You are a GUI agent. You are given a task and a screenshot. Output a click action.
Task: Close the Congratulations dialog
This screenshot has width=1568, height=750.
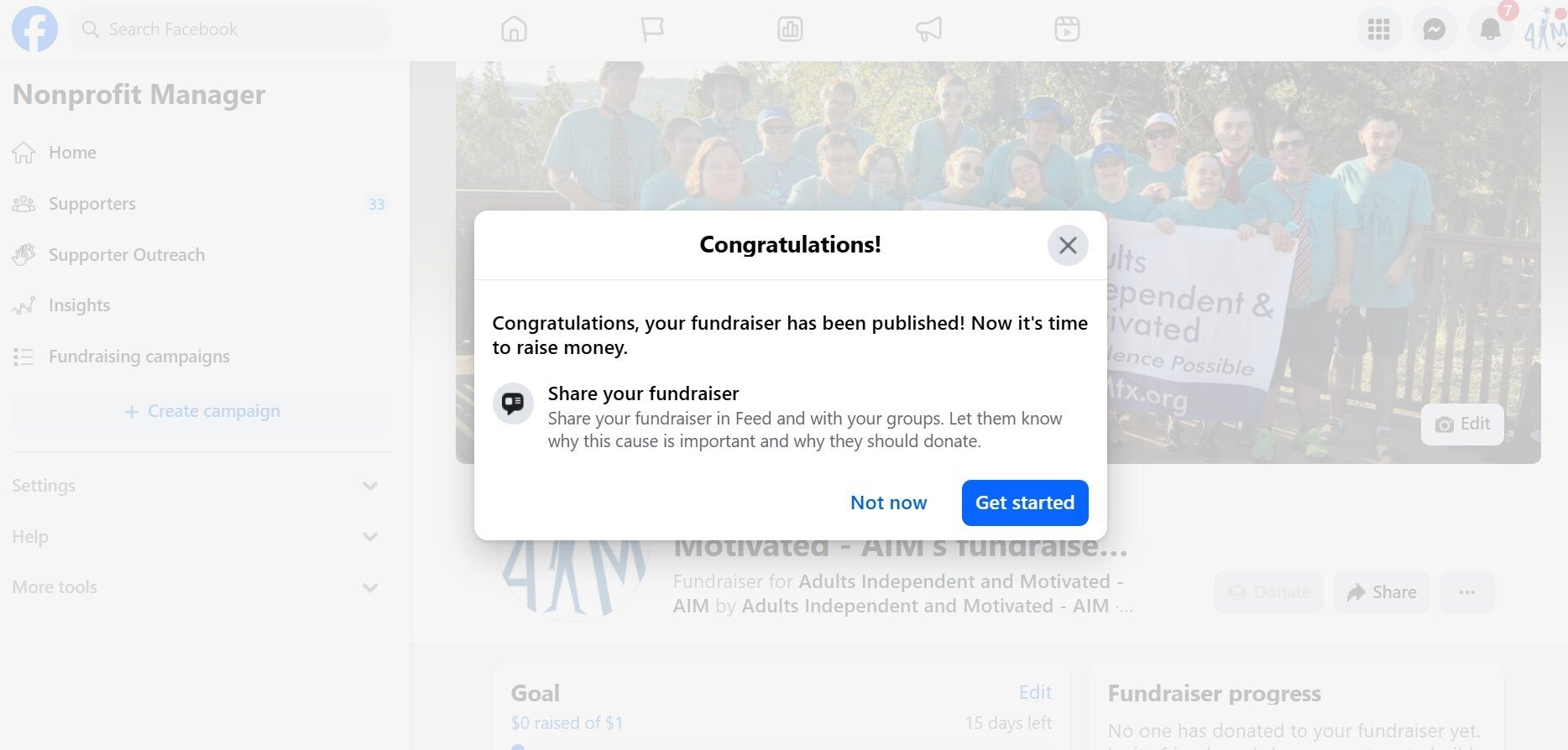[1068, 245]
